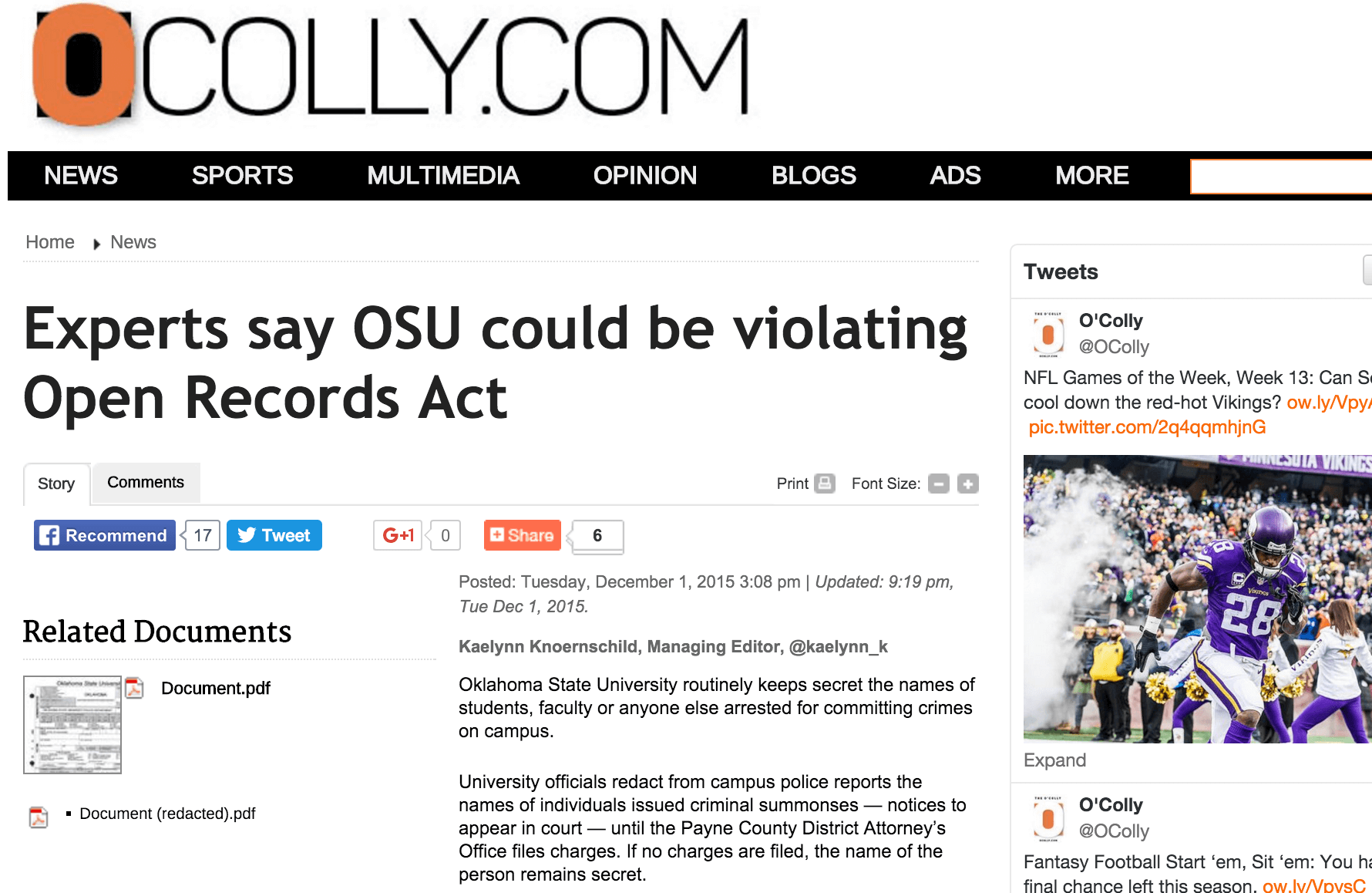Viewport: 1372px width, 893px height.
Task: Click the search input field
Action: (x=1280, y=177)
